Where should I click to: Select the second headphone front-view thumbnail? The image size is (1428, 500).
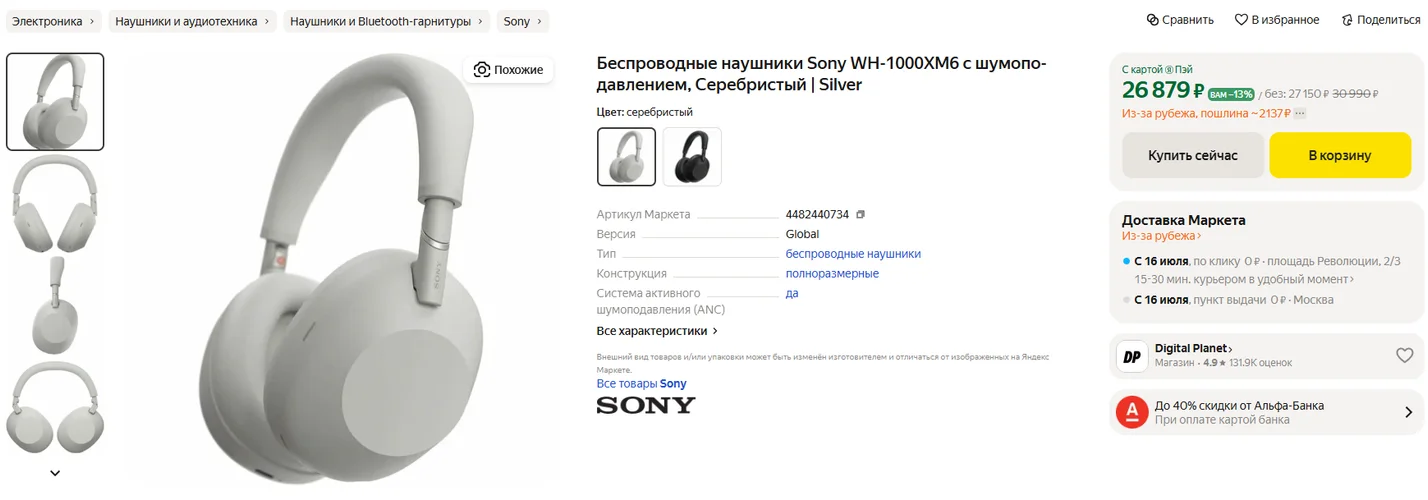(55, 204)
